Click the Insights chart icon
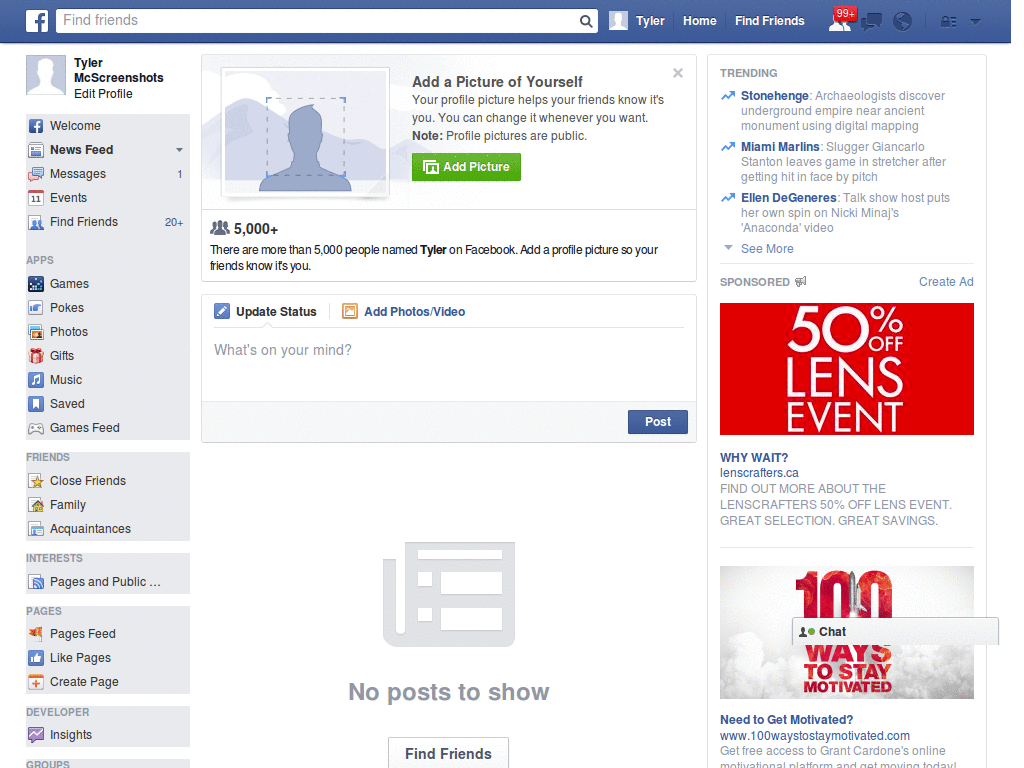This screenshot has height=768, width=1024. (36, 735)
